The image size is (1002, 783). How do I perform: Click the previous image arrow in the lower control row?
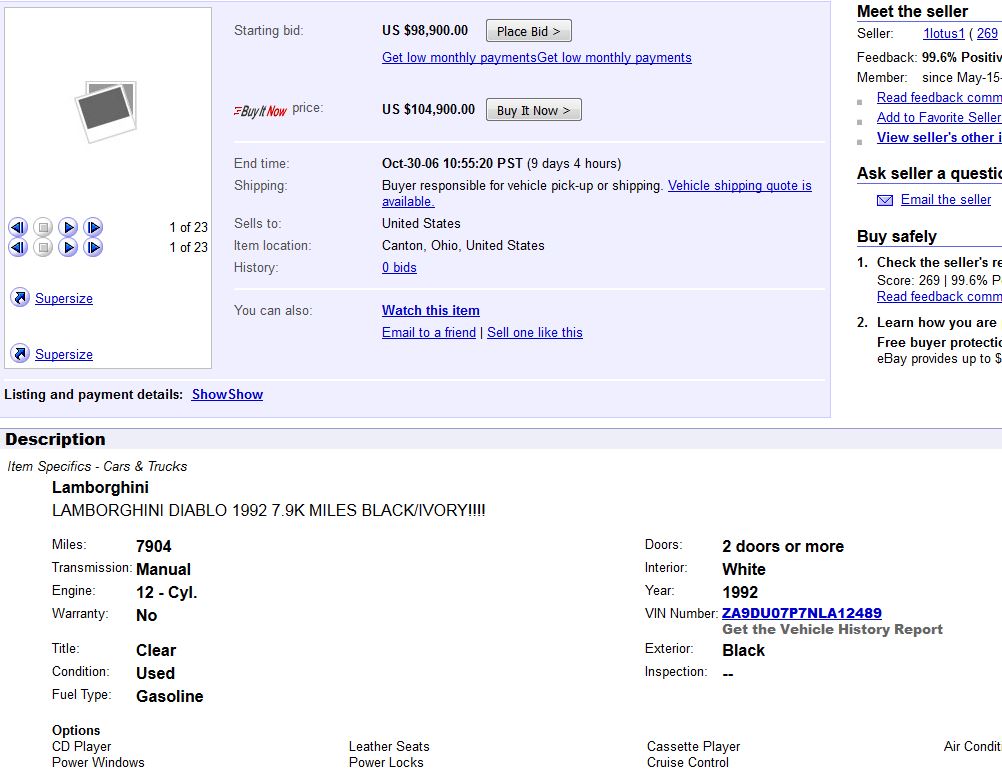18,247
